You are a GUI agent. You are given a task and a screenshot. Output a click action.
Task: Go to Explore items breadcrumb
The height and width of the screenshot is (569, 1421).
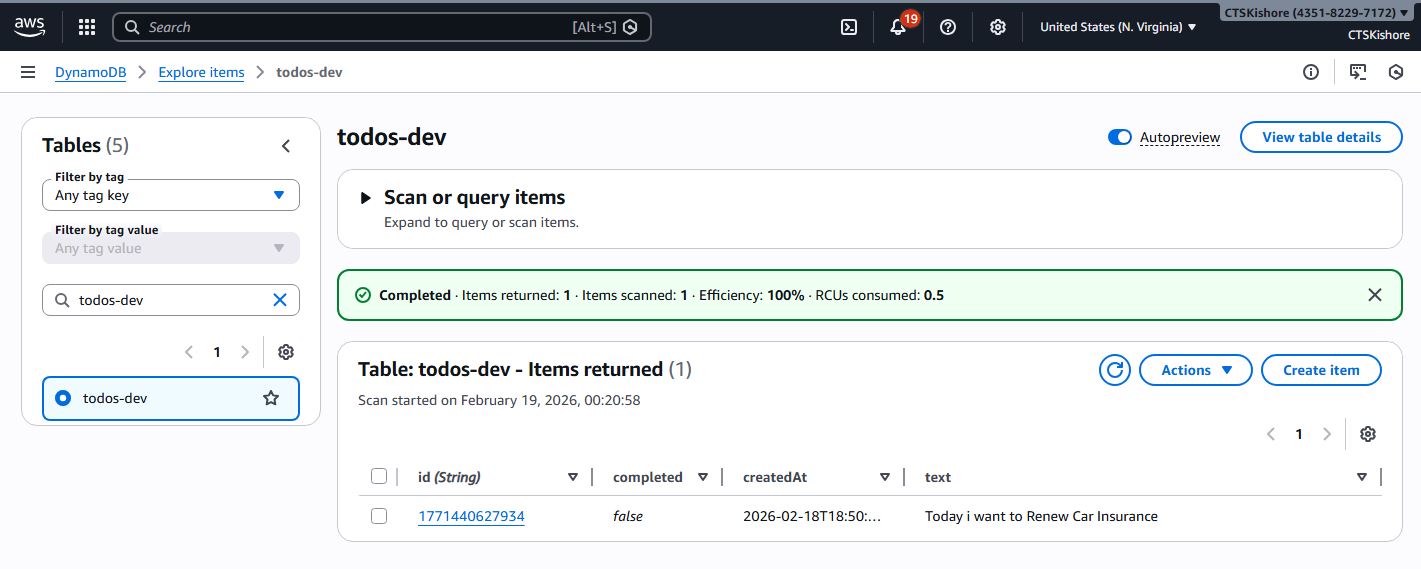pos(201,72)
